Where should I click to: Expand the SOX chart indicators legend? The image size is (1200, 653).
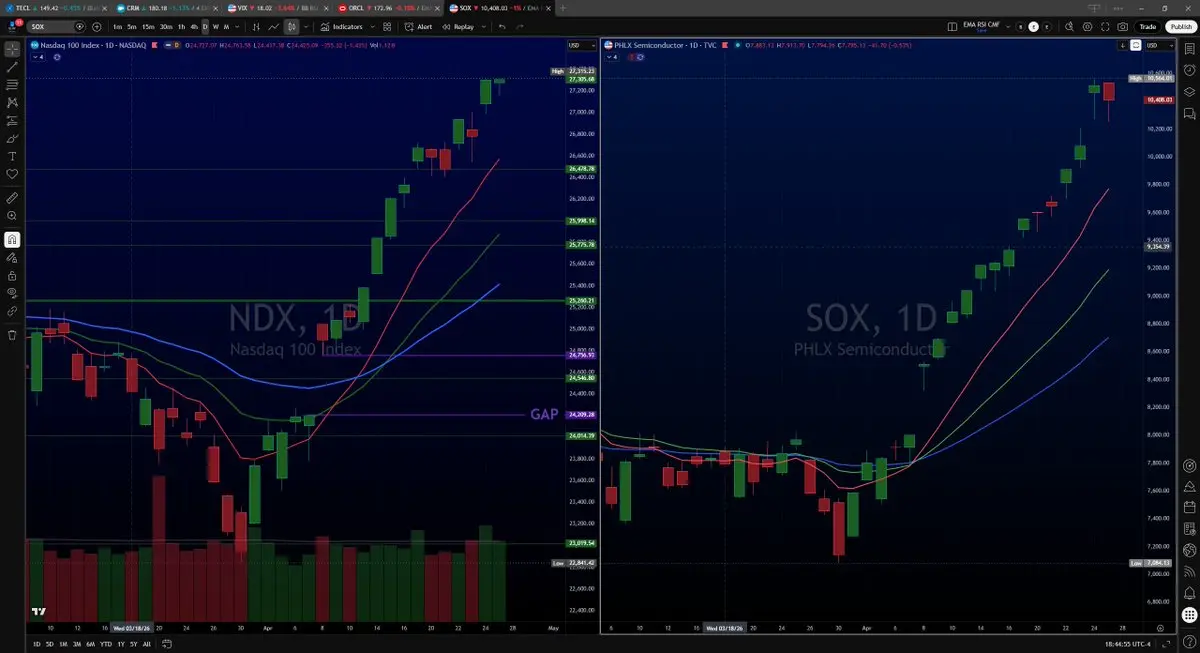pos(611,57)
